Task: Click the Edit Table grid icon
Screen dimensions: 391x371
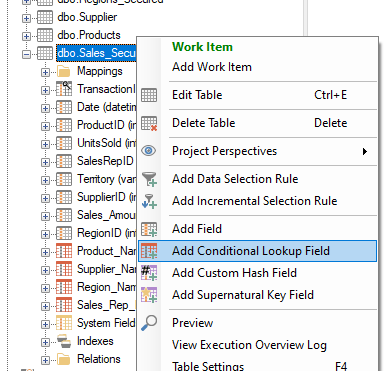Action: [149, 95]
